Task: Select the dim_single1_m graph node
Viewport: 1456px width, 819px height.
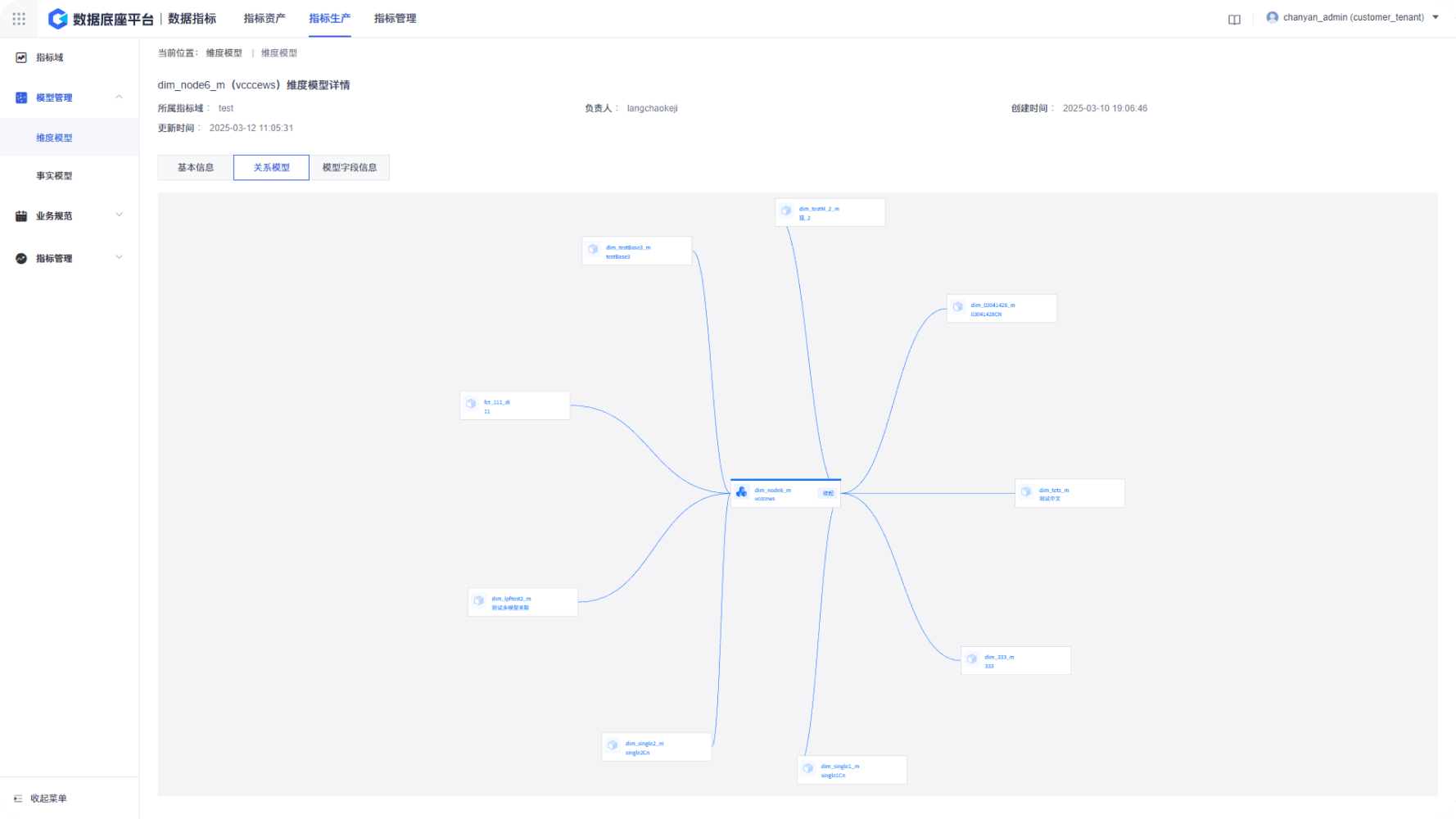Action: (x=852, y=770)
